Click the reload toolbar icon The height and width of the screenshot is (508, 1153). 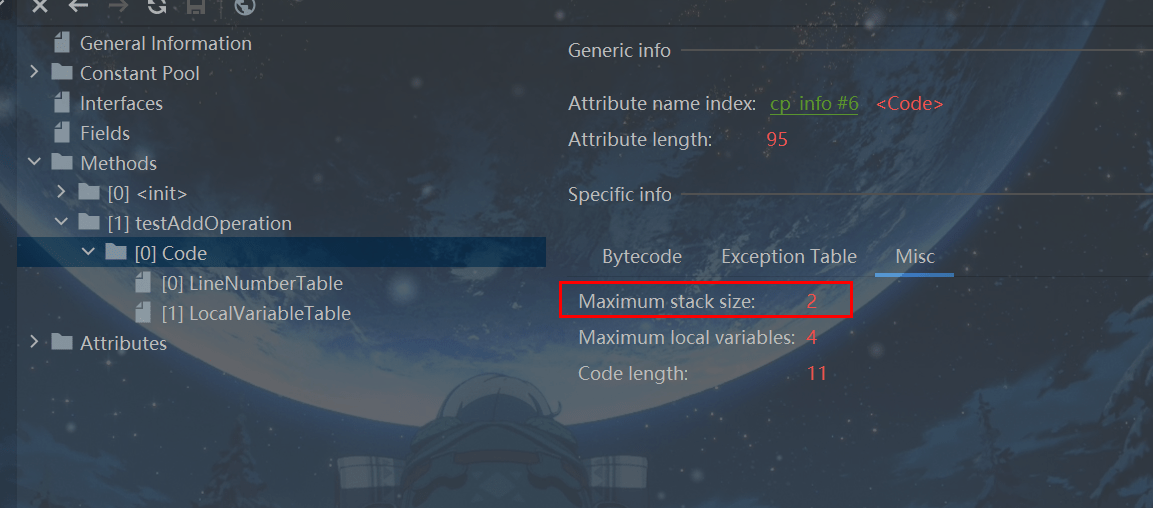click(156, 7)
